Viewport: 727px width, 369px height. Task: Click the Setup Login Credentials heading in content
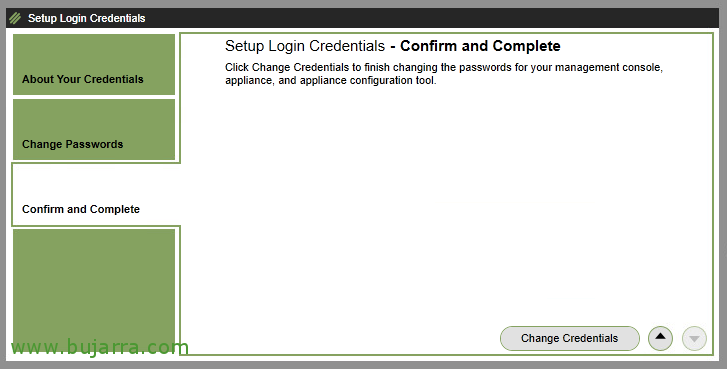(x=305, y=46)
